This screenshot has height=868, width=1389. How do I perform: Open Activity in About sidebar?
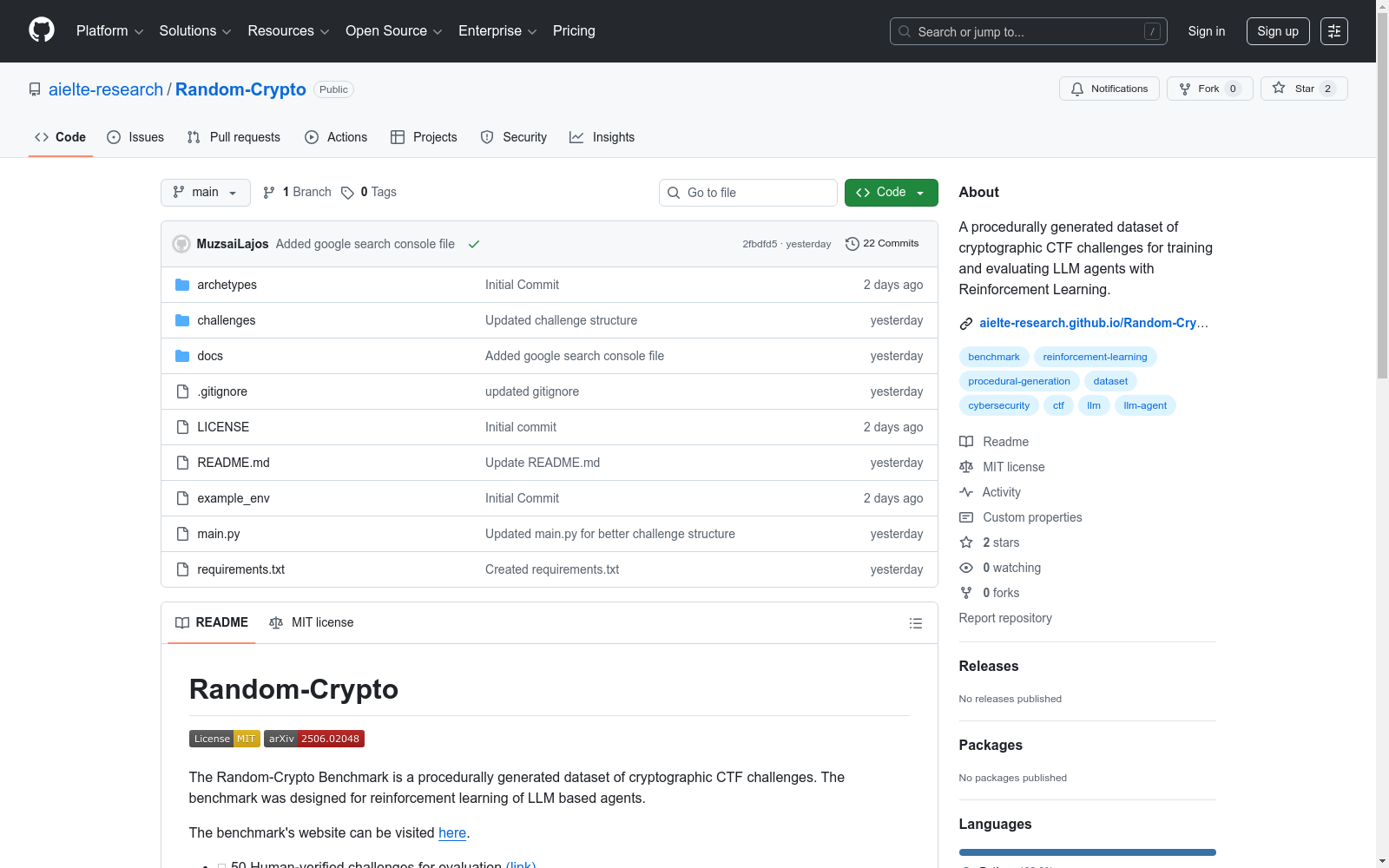pos(990,492)
